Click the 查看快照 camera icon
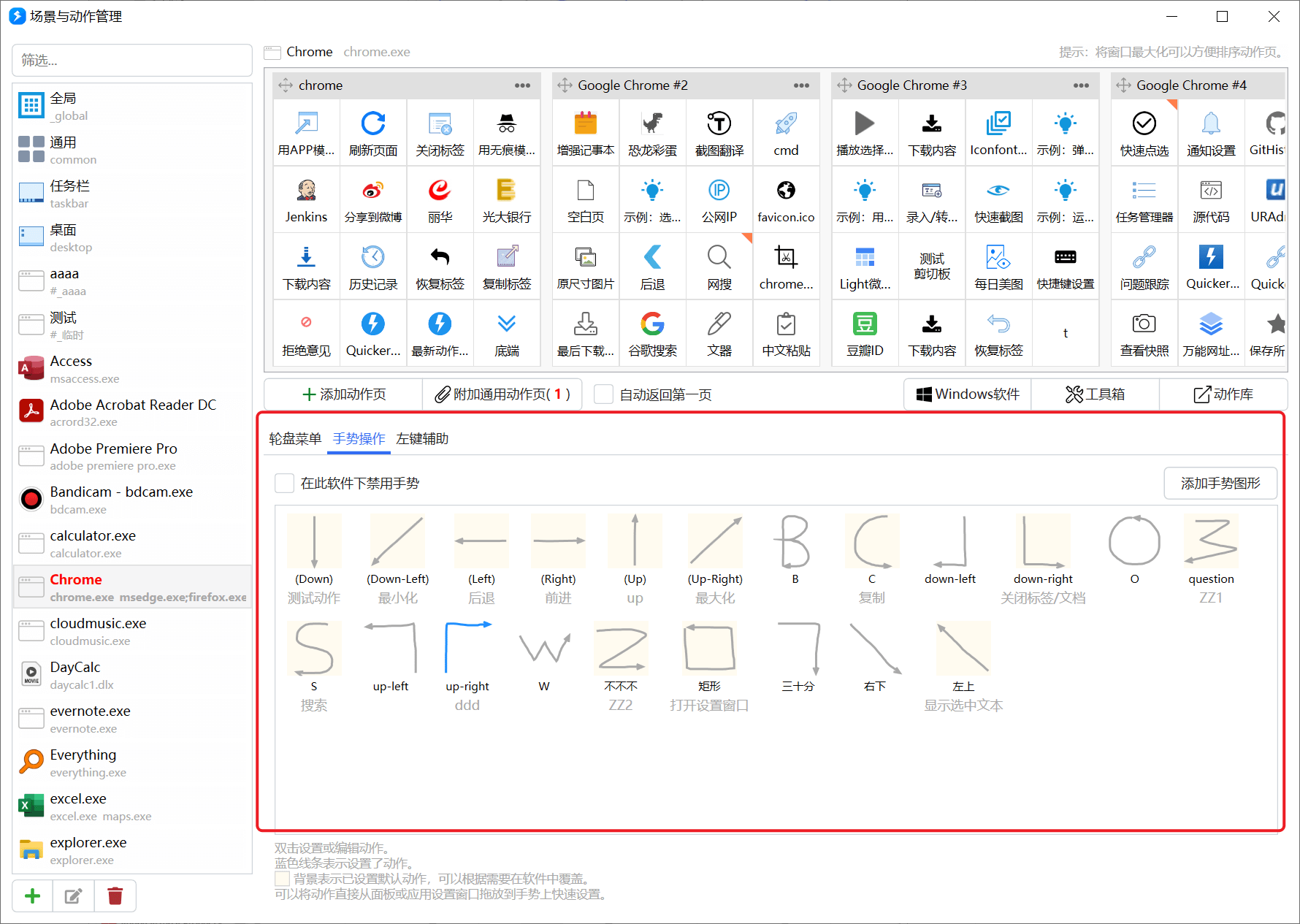 pyautogui.click(x=1144, y=324)
